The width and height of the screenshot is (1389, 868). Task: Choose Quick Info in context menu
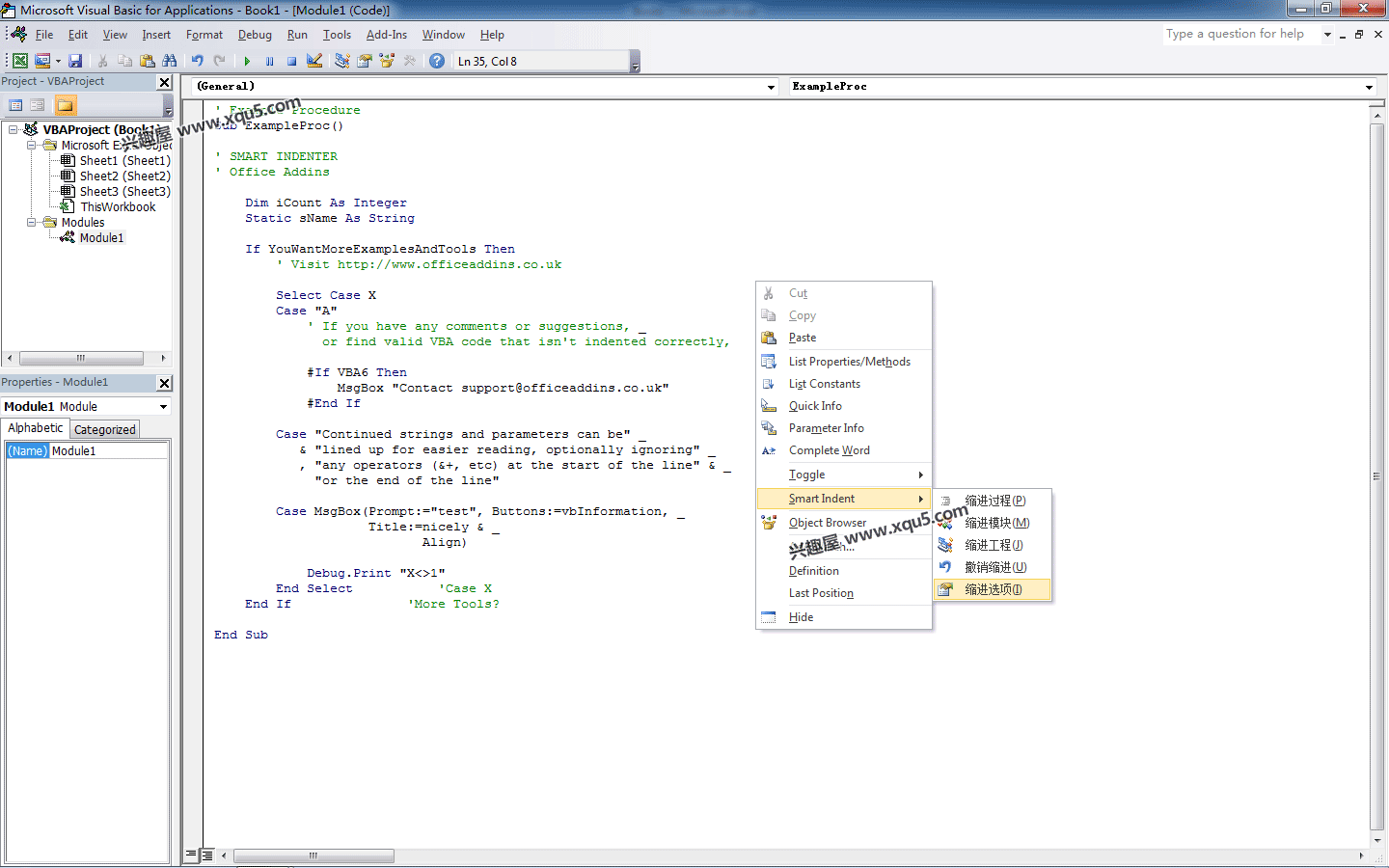[844, 406]
